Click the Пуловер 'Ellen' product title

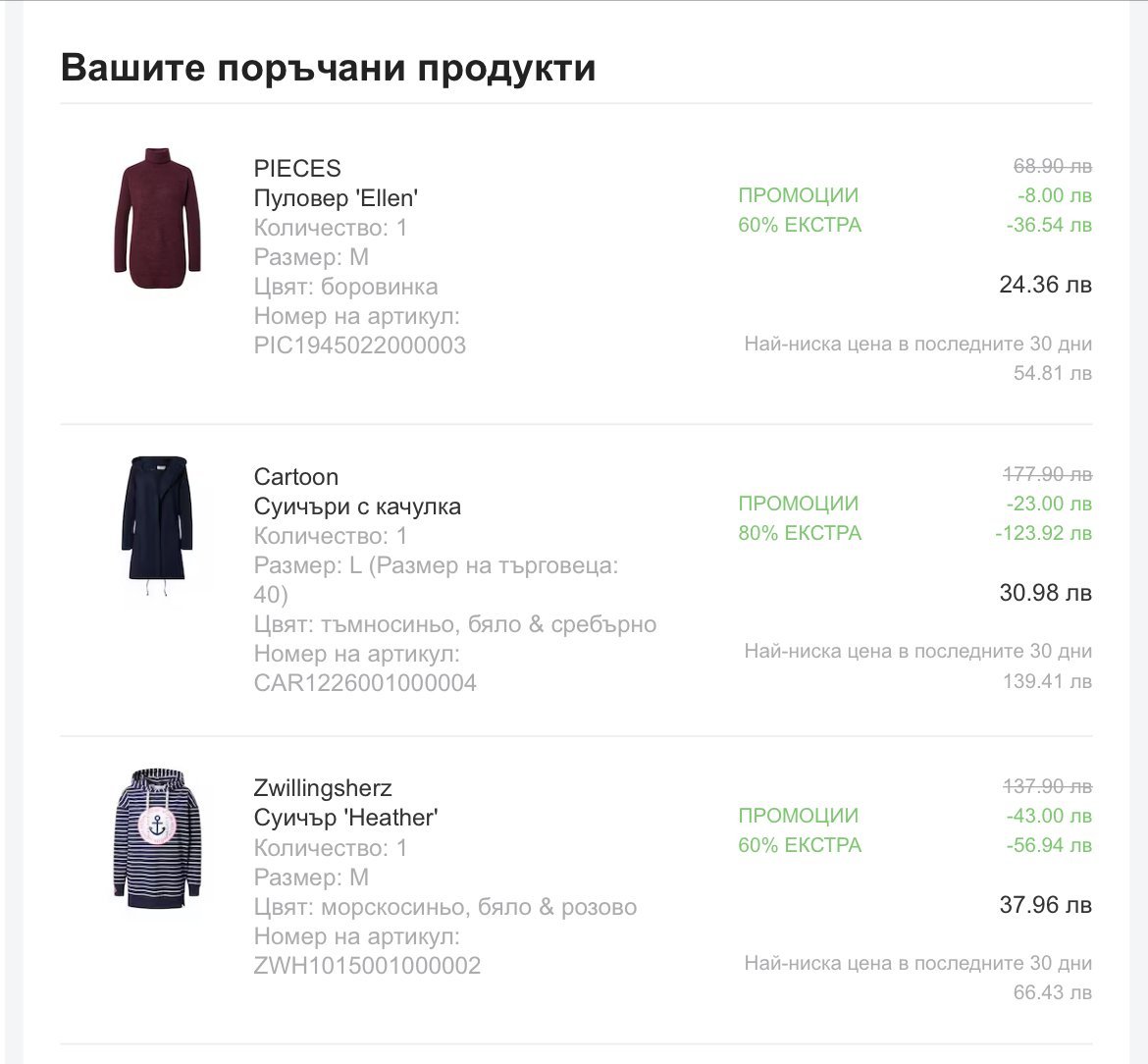[x=336, y=198]
